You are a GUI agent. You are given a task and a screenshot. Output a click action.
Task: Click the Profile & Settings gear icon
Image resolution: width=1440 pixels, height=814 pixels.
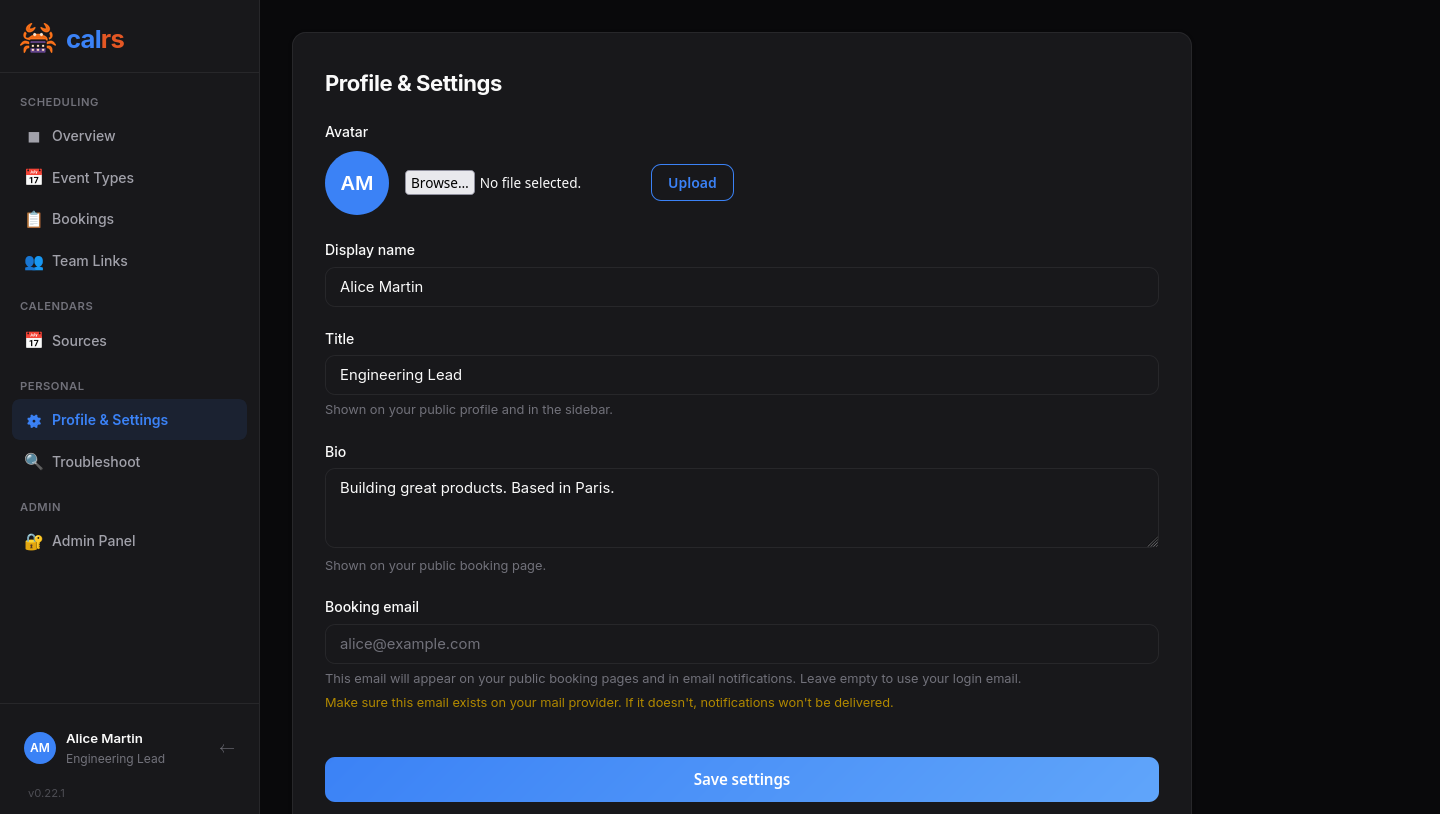[x=33, y=420]
